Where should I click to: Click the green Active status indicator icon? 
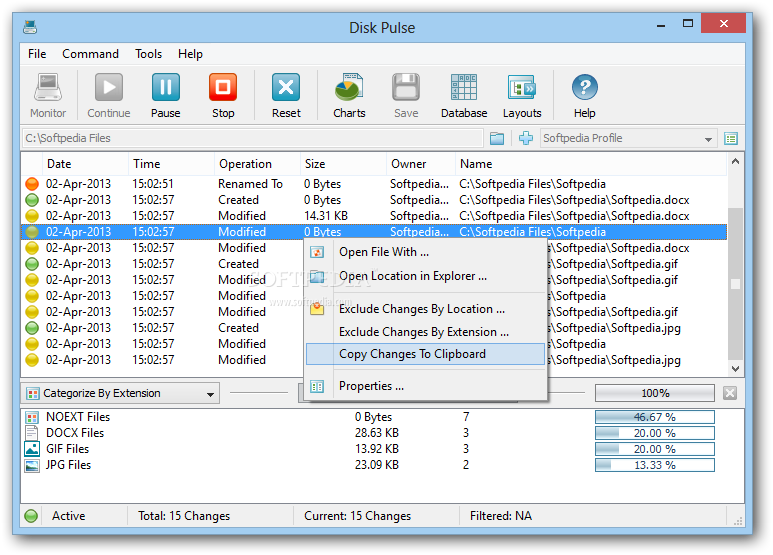(x=31, y=516)
